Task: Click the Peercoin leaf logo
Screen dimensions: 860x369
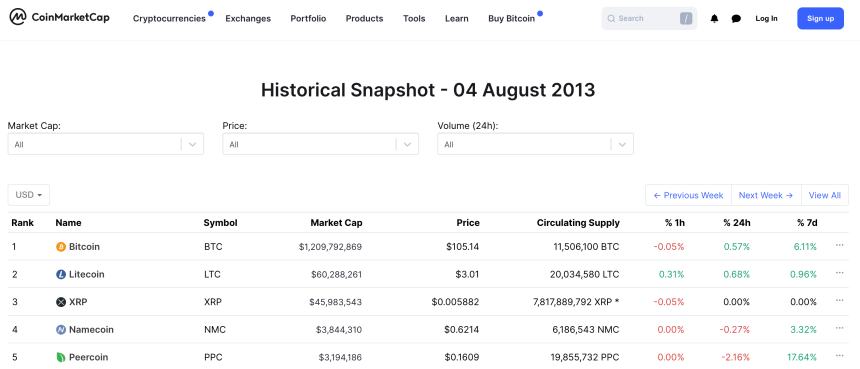Action: click(61, 357)
